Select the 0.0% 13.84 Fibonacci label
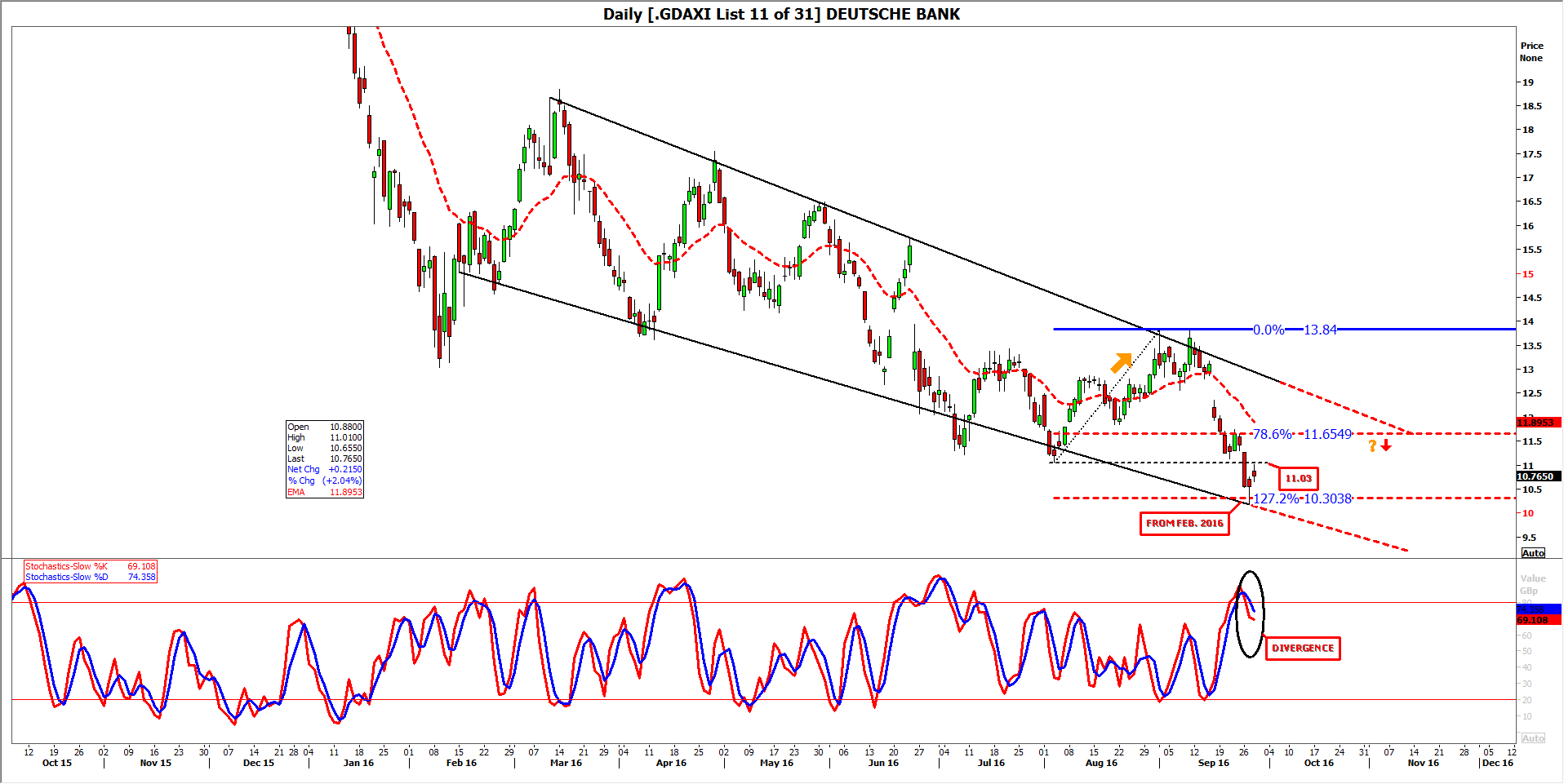 click(1295, 330)
